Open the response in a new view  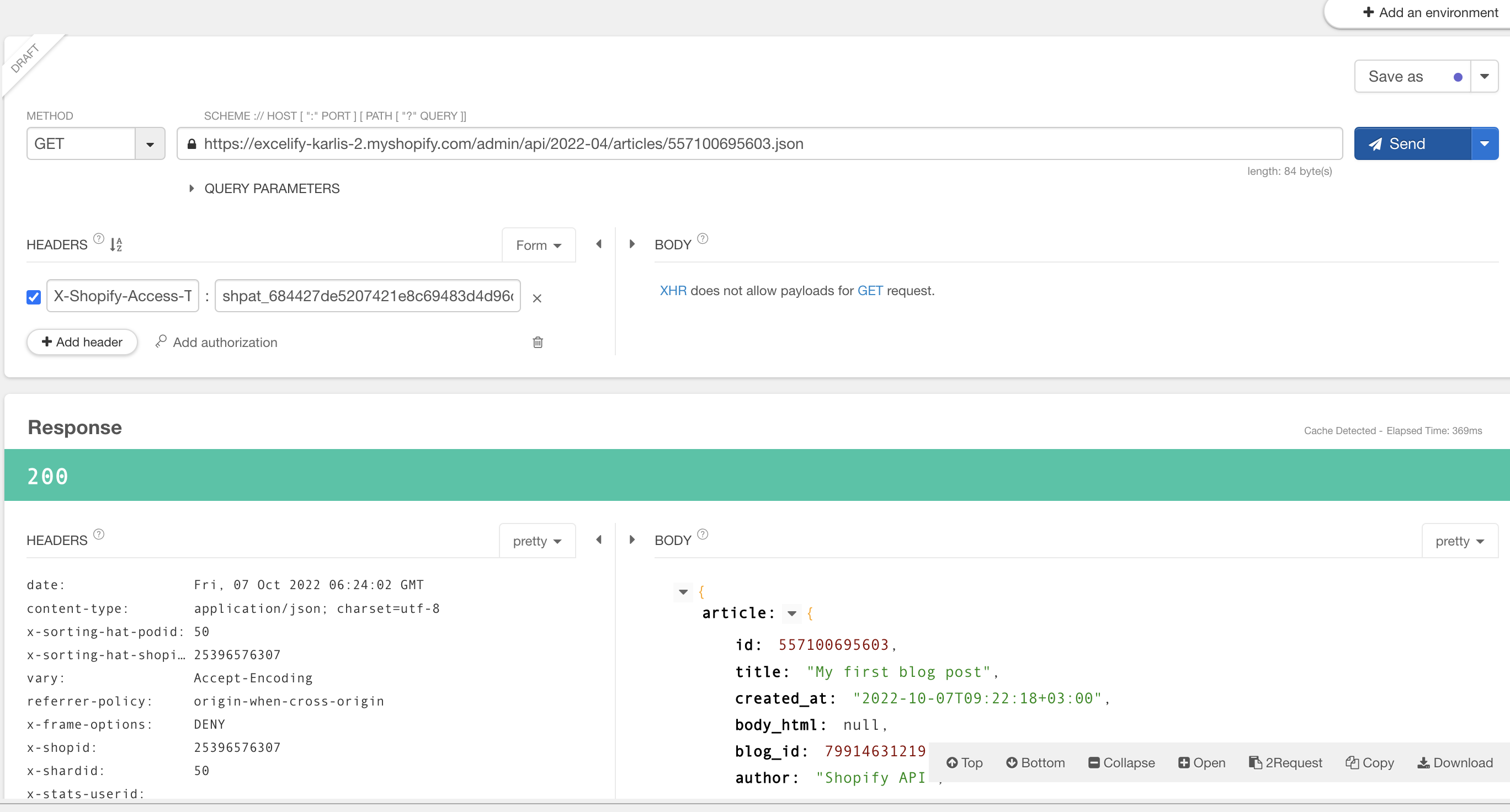tap(1200, 762)
